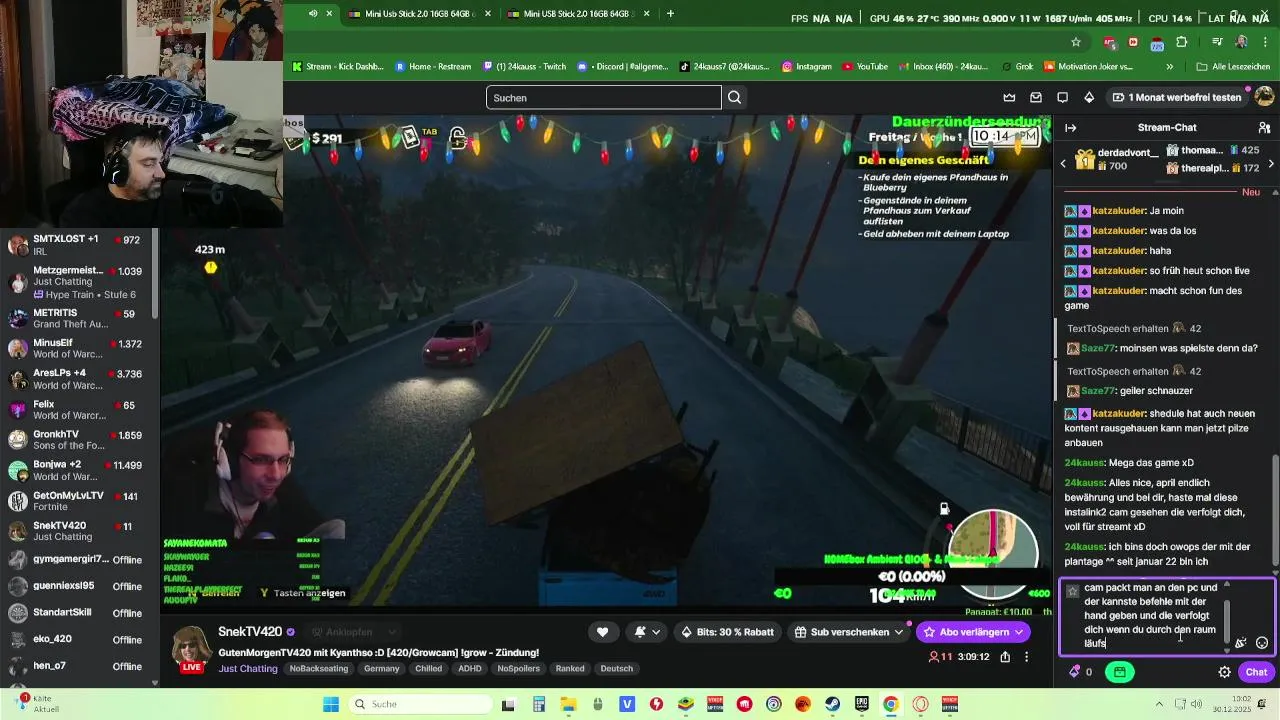Open MinusElf channel in sidebar

click(80, 349)
